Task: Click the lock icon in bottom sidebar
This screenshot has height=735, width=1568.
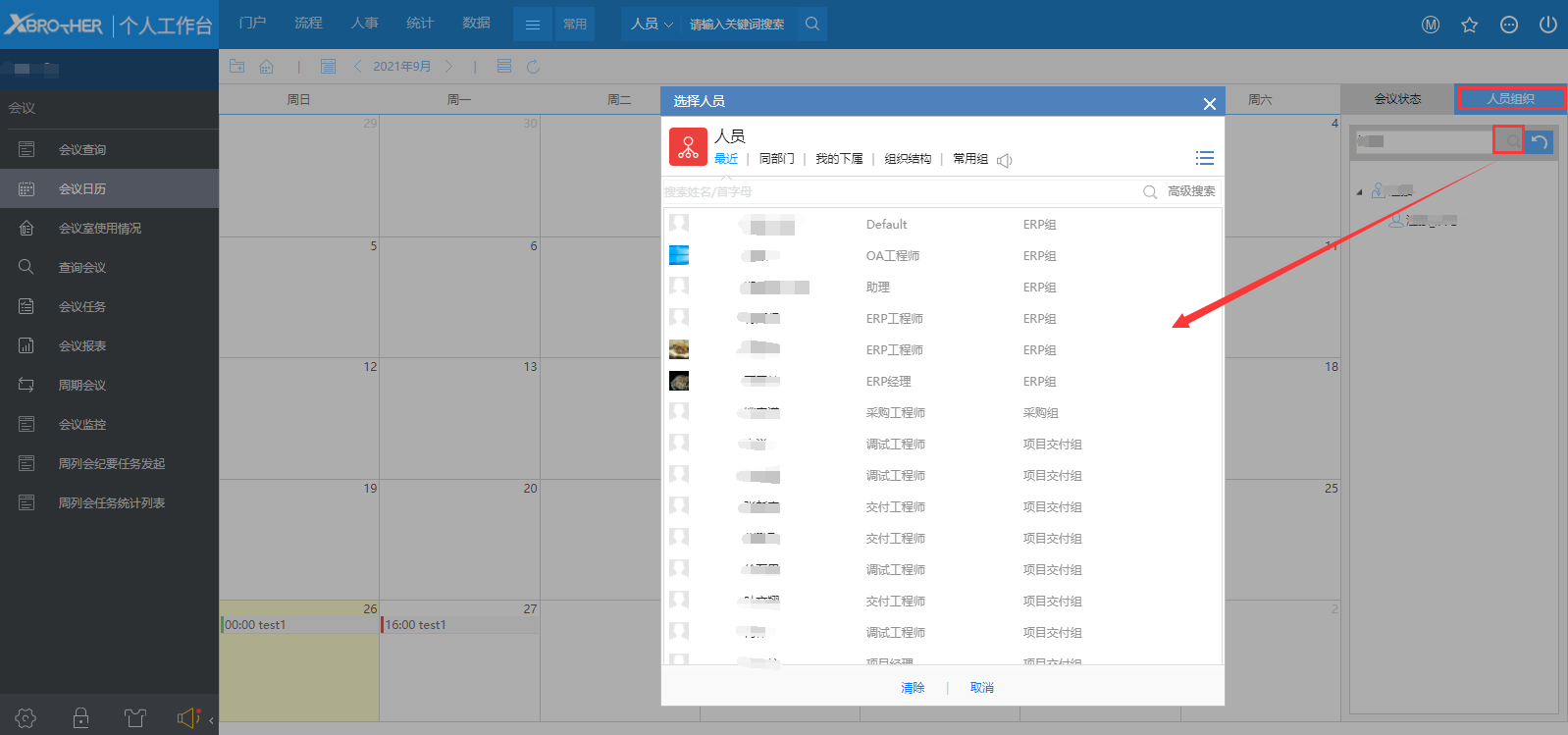Action: (81, 718)
